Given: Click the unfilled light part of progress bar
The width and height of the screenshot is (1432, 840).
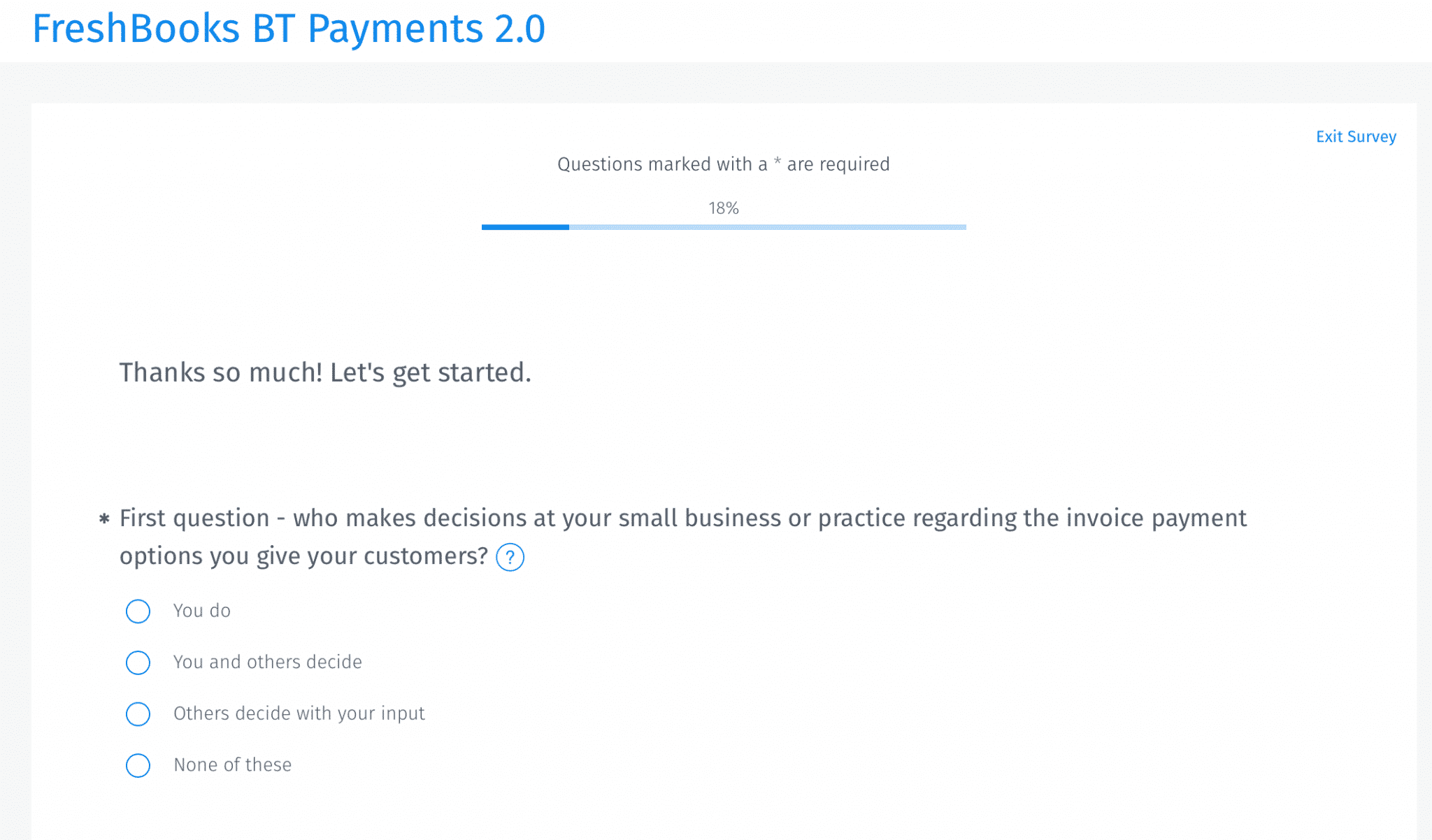Looking at the screenshot, I should (768, 227).
